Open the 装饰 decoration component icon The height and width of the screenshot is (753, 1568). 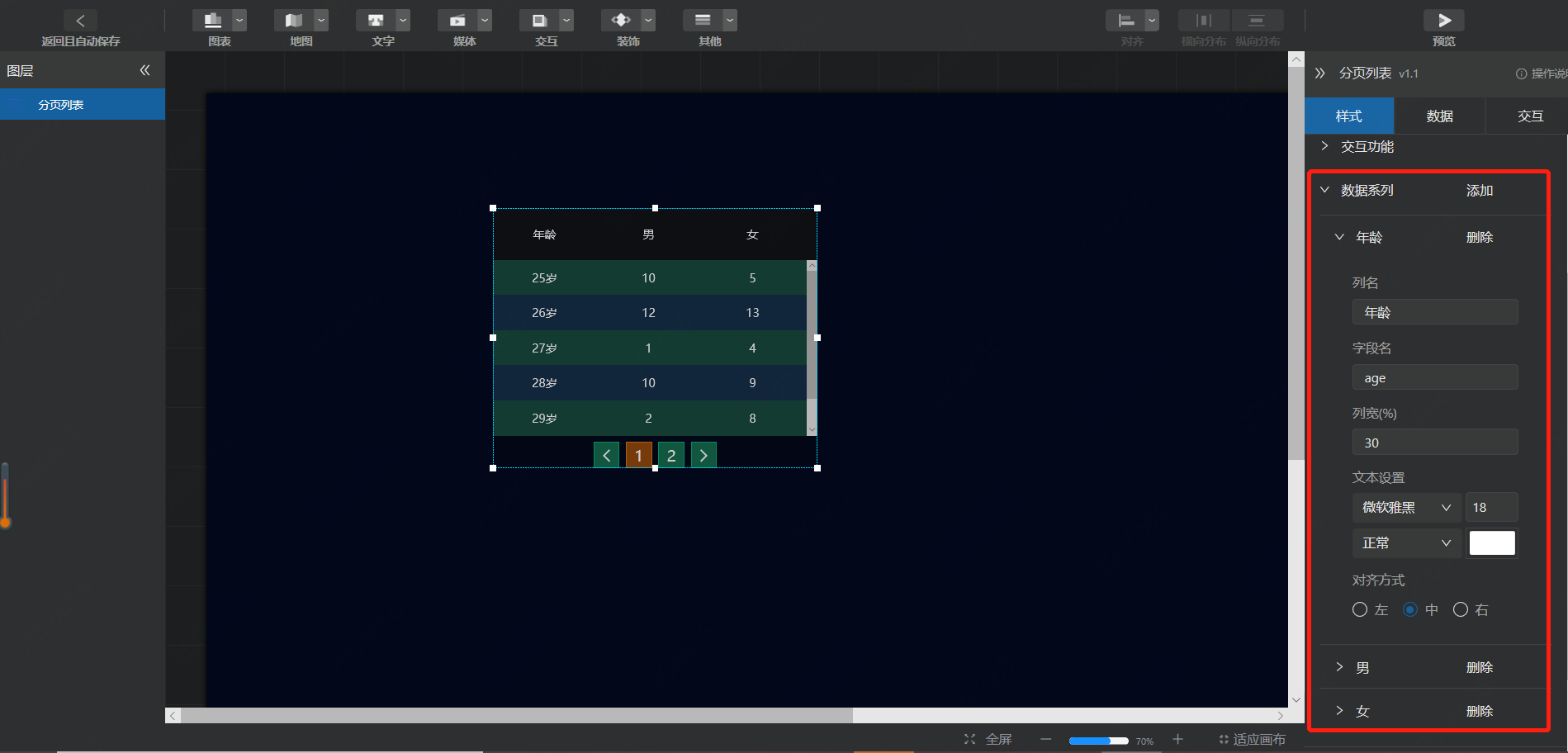[621, 21]
